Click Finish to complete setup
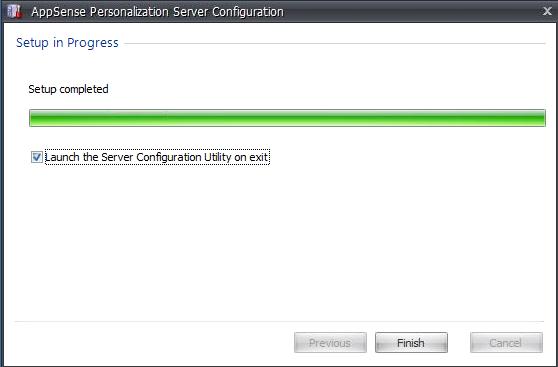 411,343
